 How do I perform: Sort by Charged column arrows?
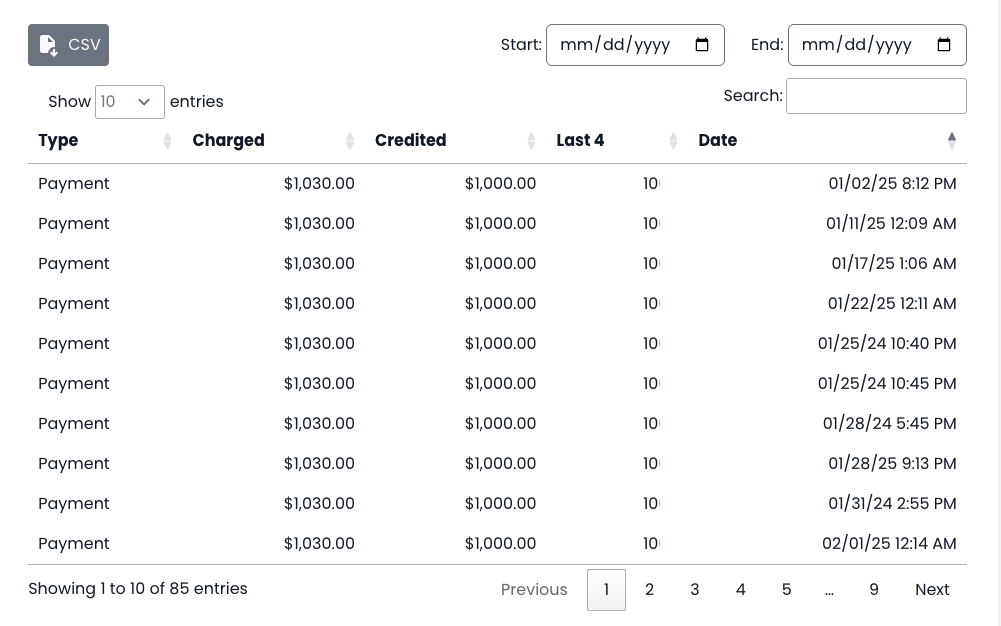[x=350, y=141]
